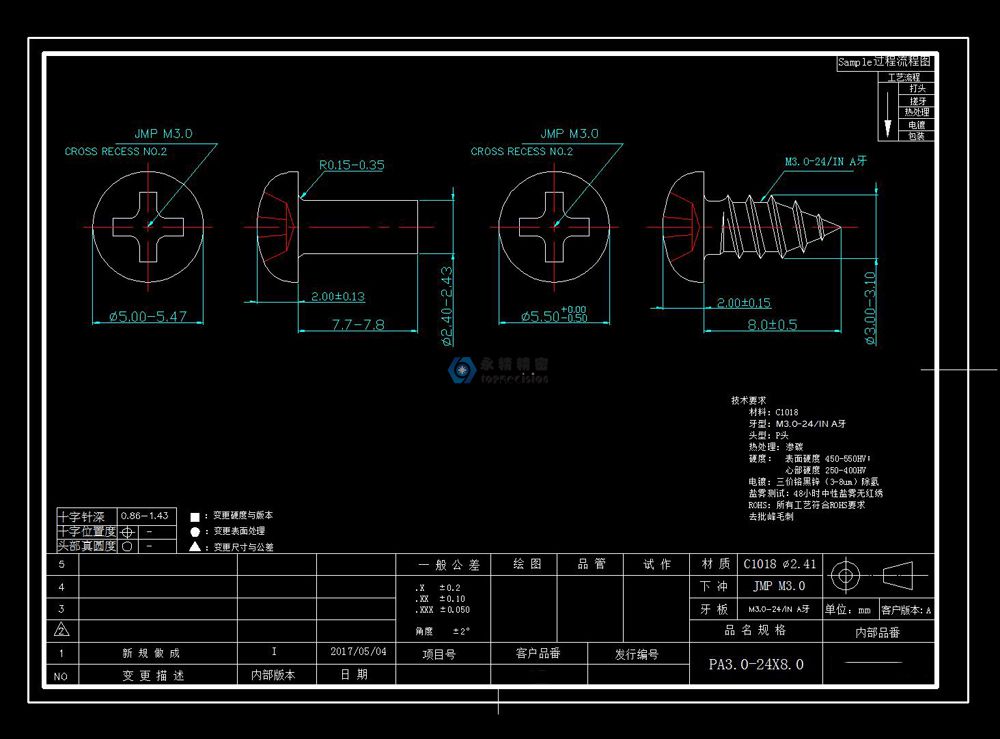This screenshot has height=739, width=1000.
Task: Click the white pentagon surface treatment symbol
Action: coord(195,532)
